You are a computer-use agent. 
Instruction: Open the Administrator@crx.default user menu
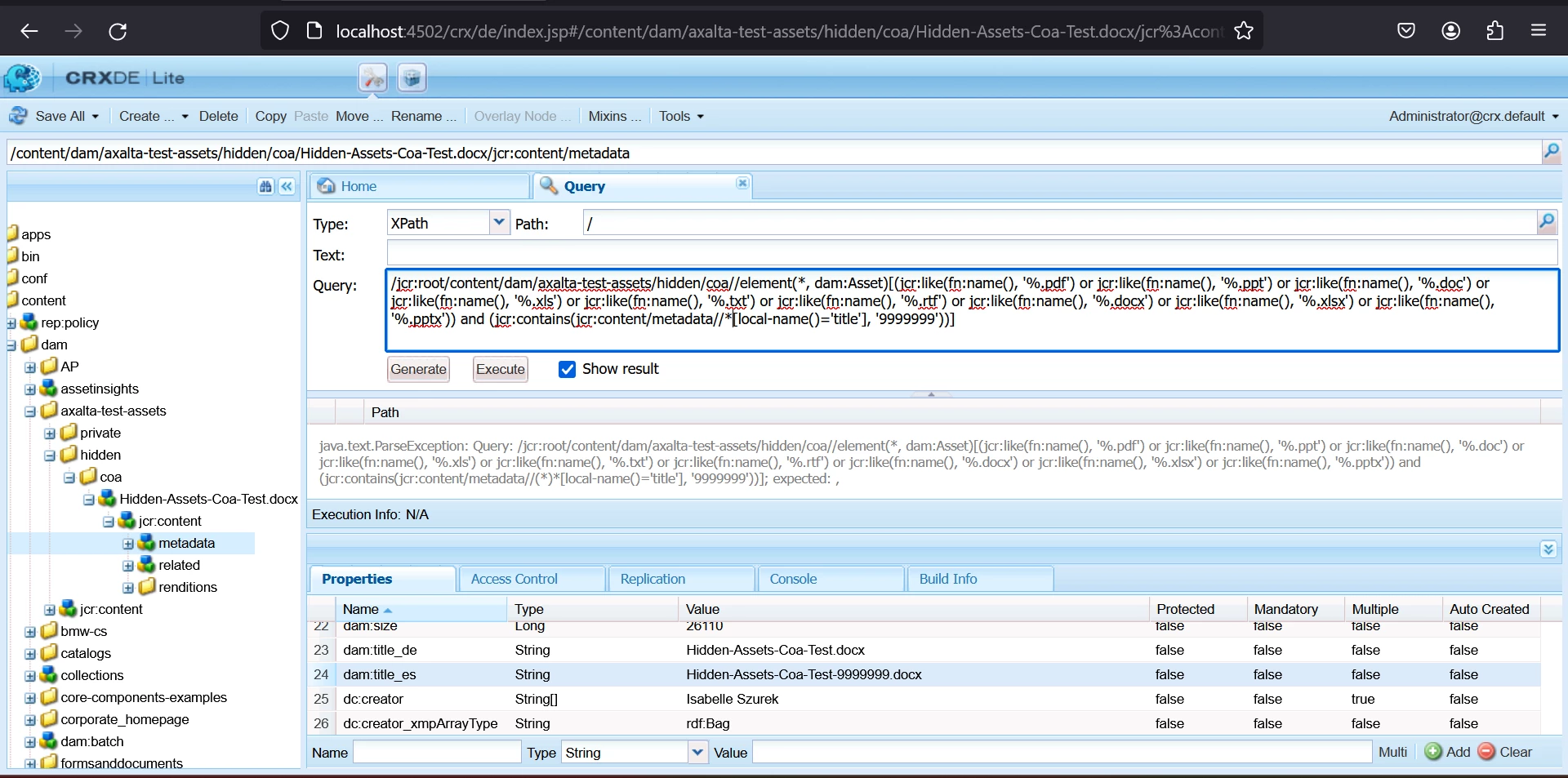1474,117
